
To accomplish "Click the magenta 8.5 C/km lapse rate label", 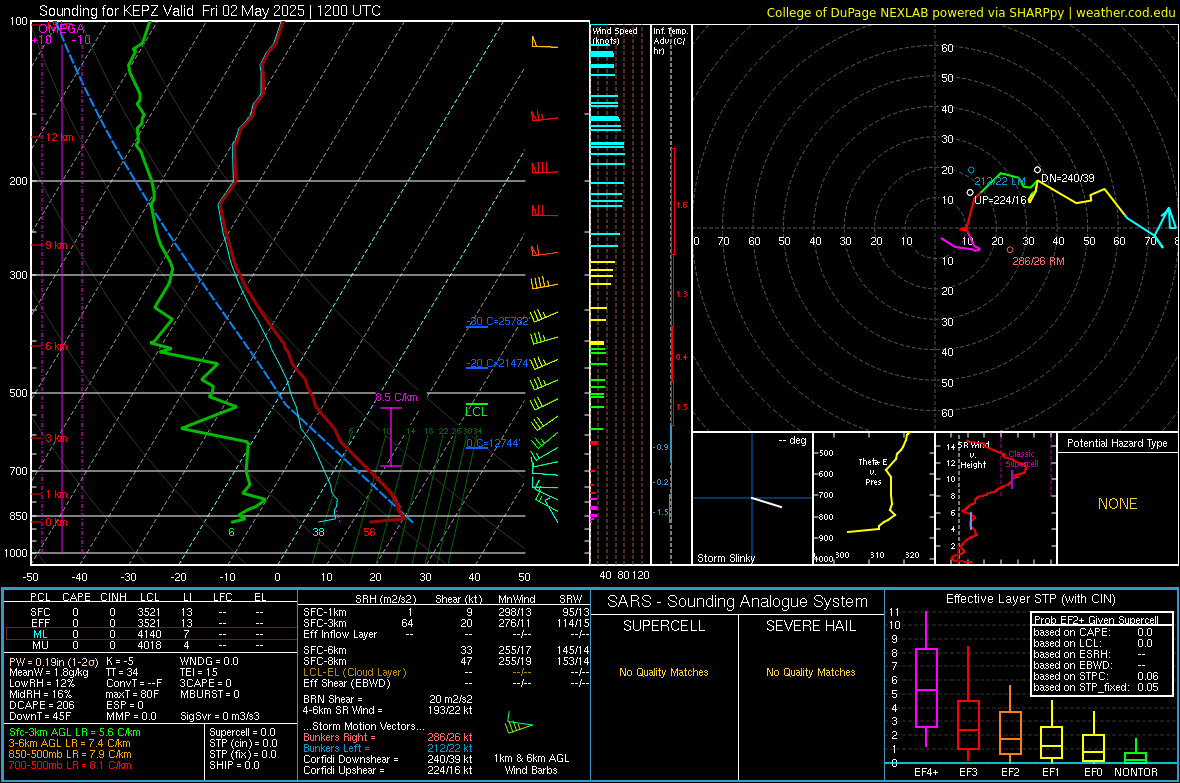I will pyautogui.click(x=396, y=397).
